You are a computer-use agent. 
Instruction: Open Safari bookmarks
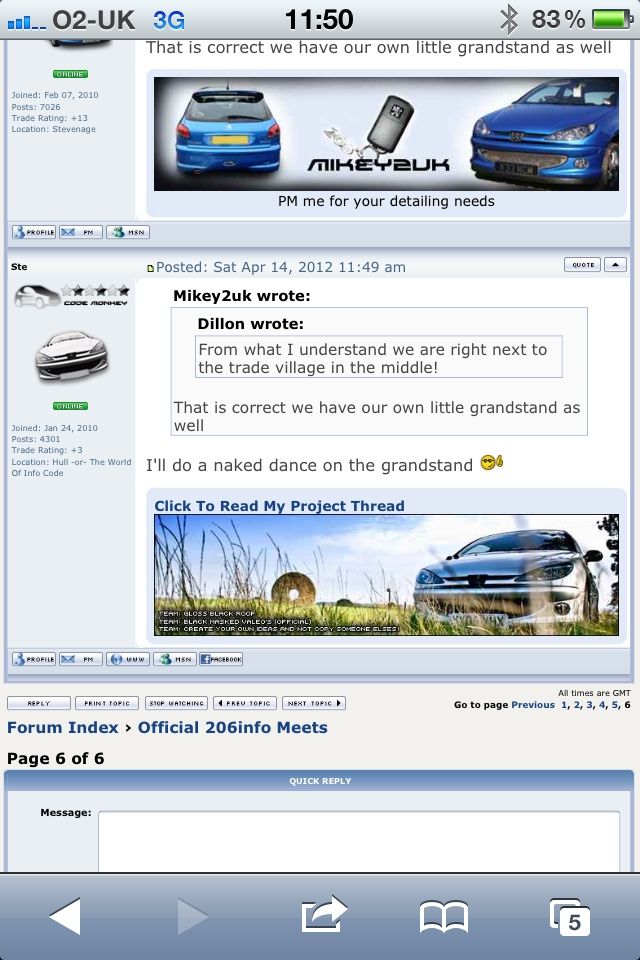click(x=443, y=915)
